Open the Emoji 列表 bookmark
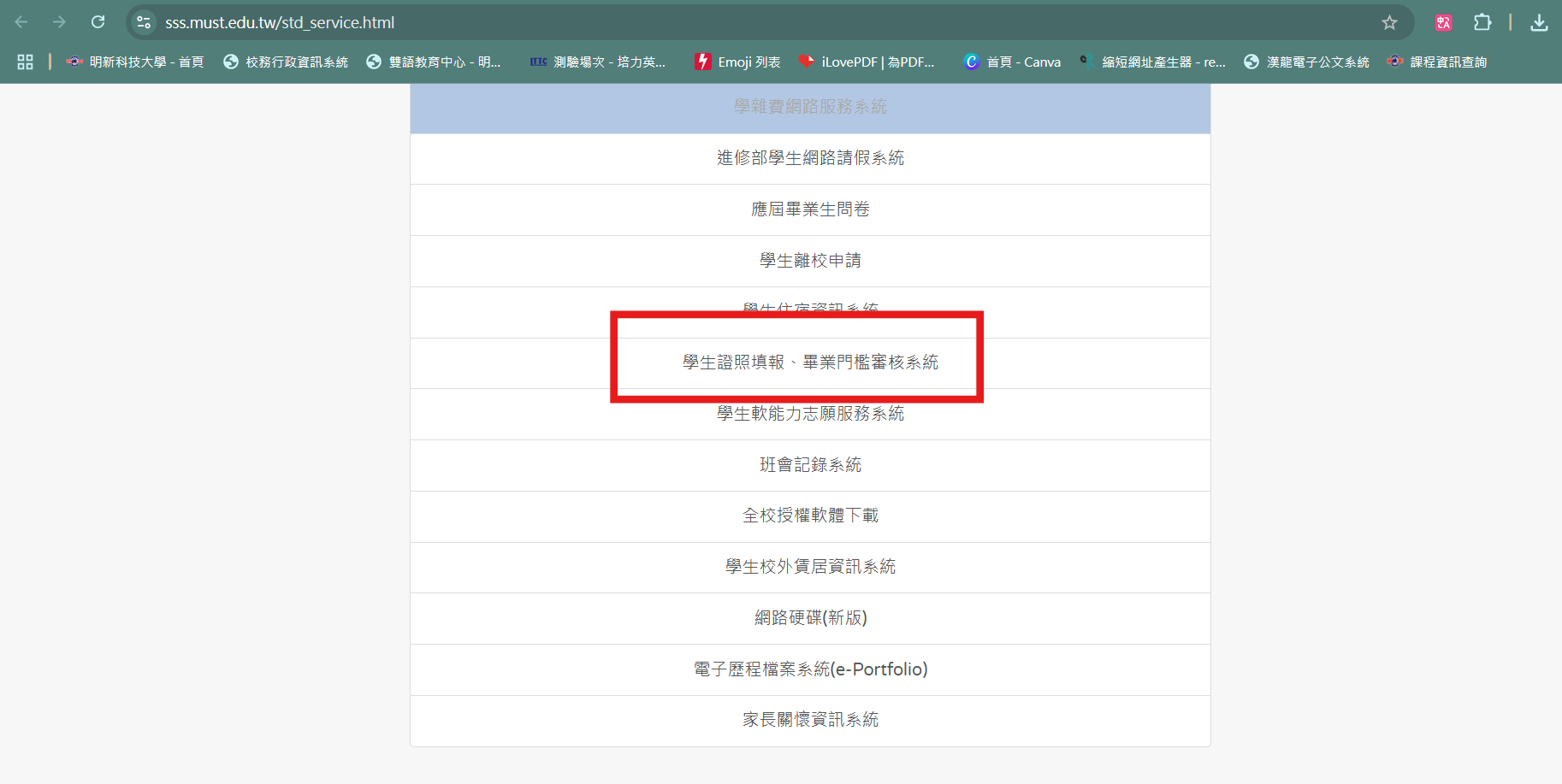The height and width of the screenshot is (784, 1562). 737,62
